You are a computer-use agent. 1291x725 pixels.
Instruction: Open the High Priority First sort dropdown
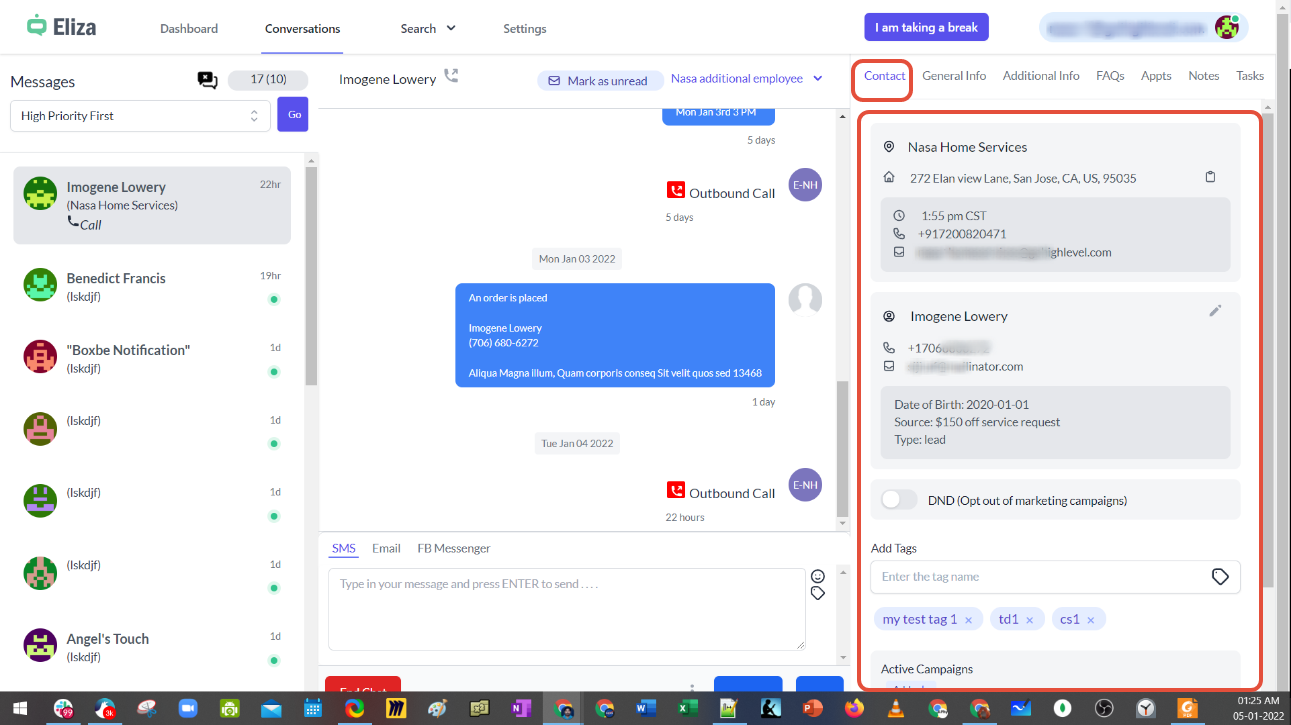[140, 116]
